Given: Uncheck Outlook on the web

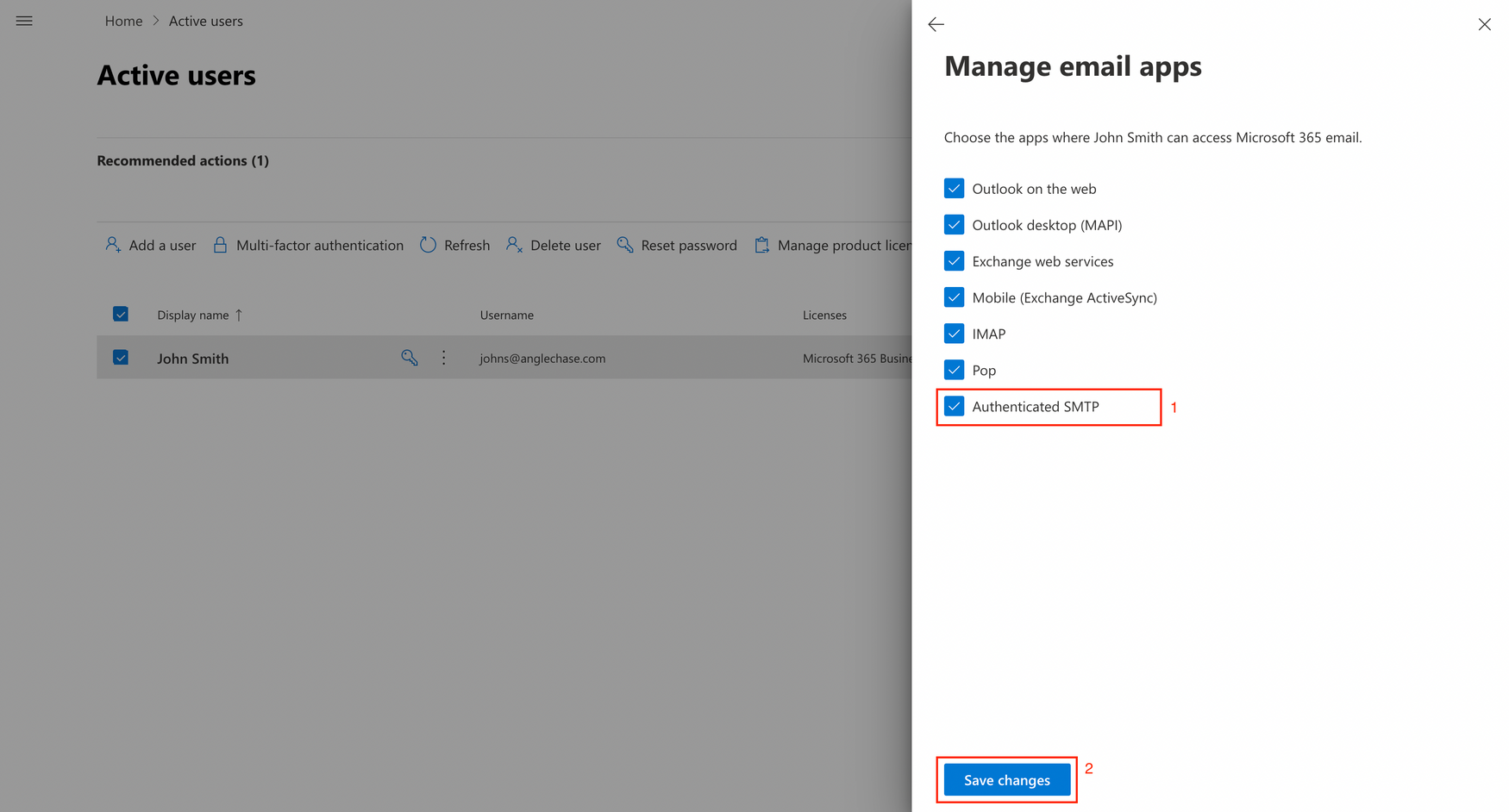Looking at the screenshot, I should pyautogui.click(x=954, y=188).
